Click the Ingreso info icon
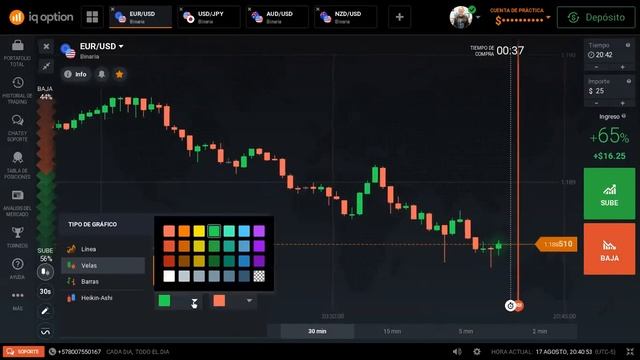The image size is (640, 360). click(x=624, y=116)
